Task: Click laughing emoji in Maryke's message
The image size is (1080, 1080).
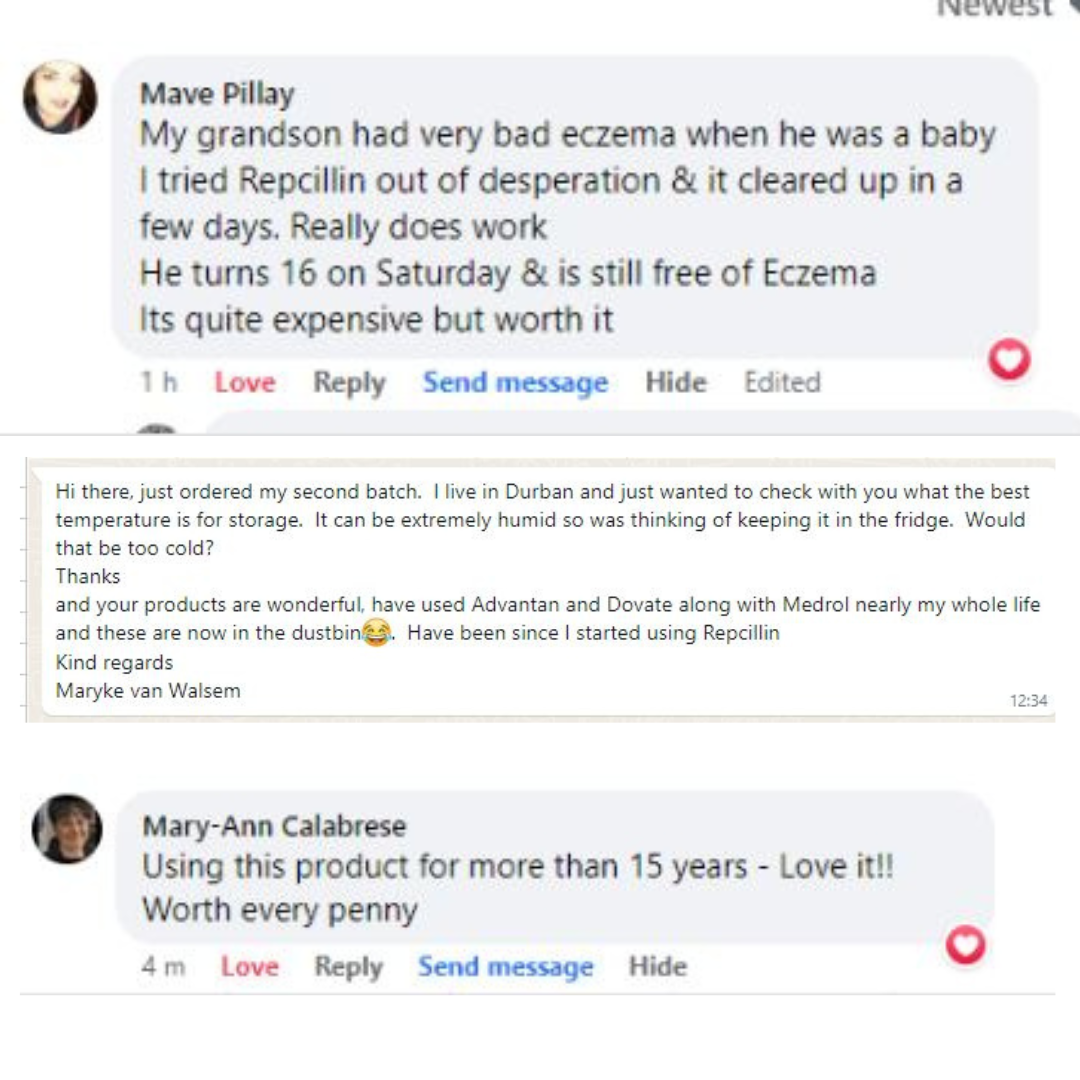Action: [x=376, y=633]
